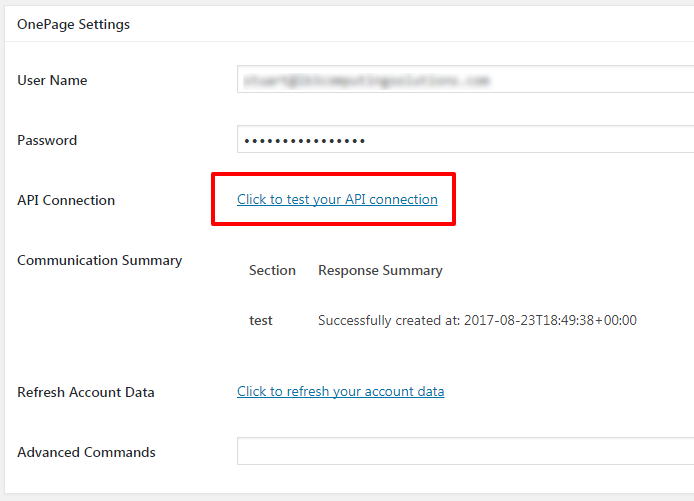Select the OnePage Settings panel heading
This screenshot has width=694, height=501.
(x=73, y=24)
